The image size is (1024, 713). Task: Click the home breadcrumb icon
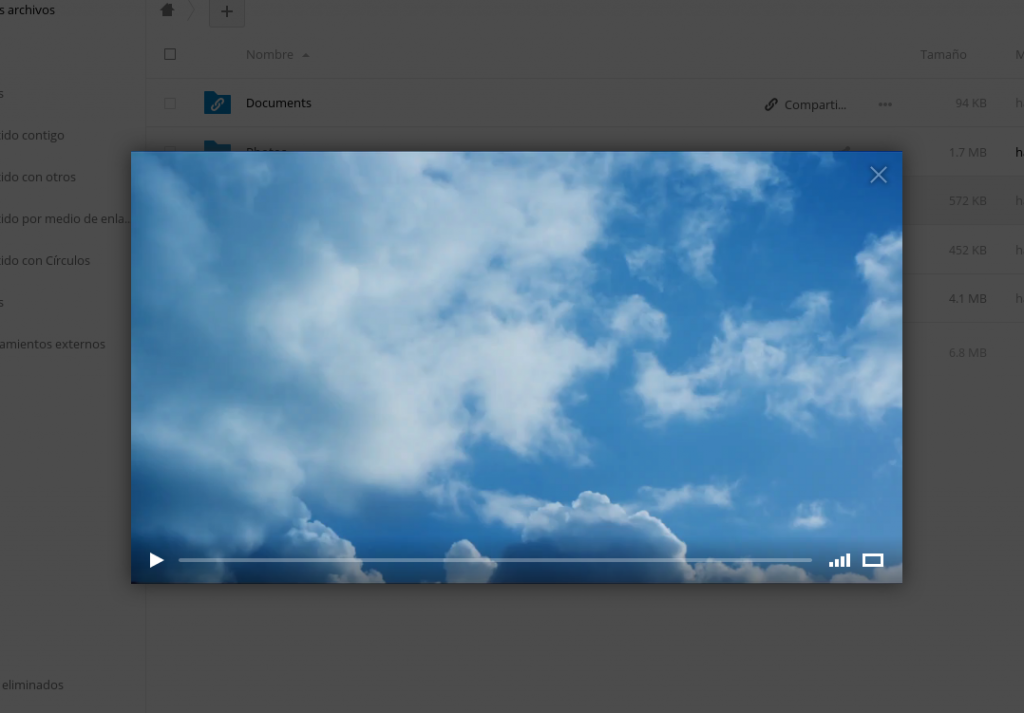[x=166, y=10]
